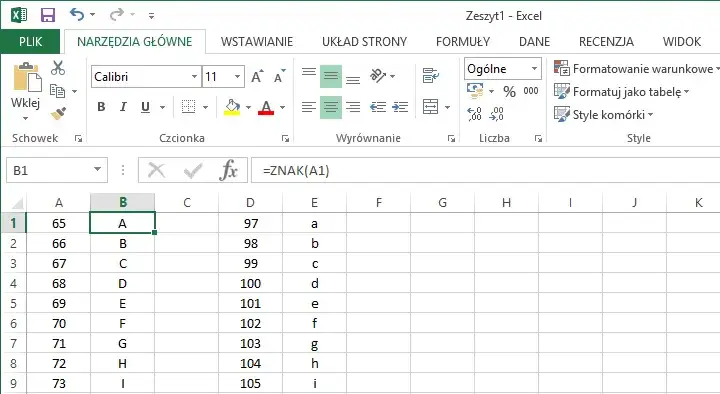Open the Liczba number dialog launcher
The image size is (720, 394).
tap(538, 138)
